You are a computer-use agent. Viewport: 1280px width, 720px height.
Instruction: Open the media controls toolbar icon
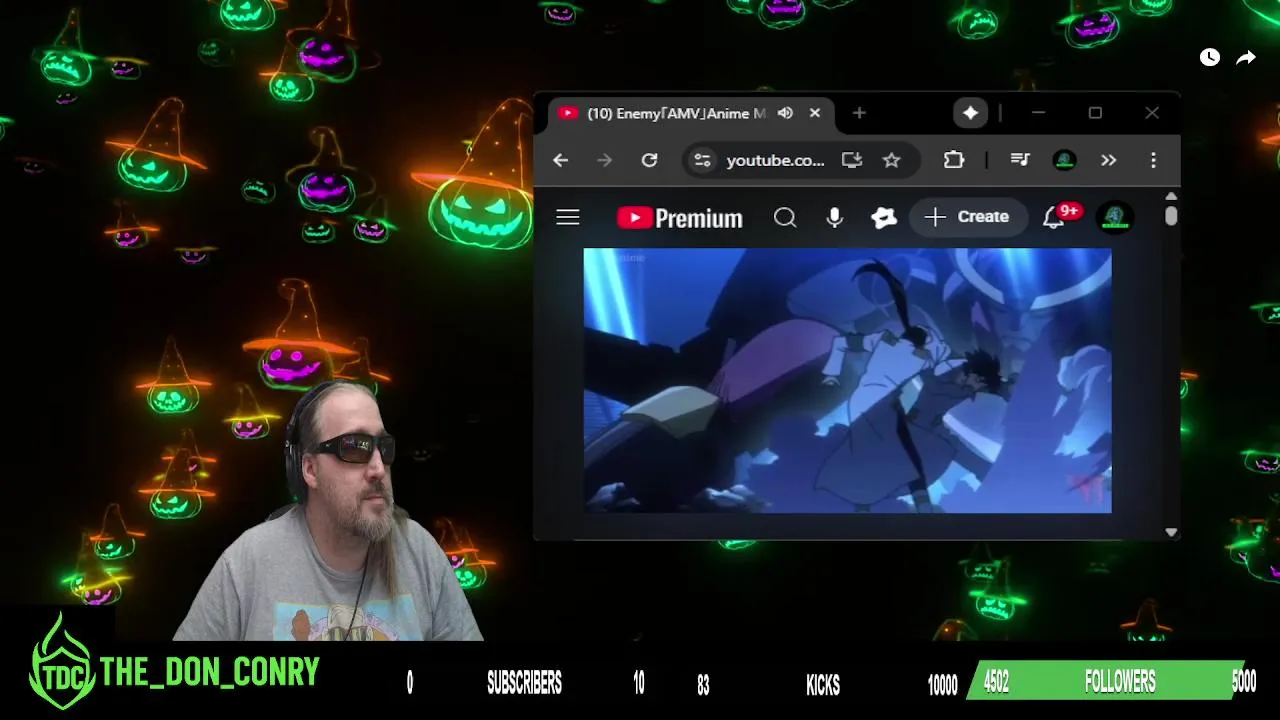coord(1020,160)
